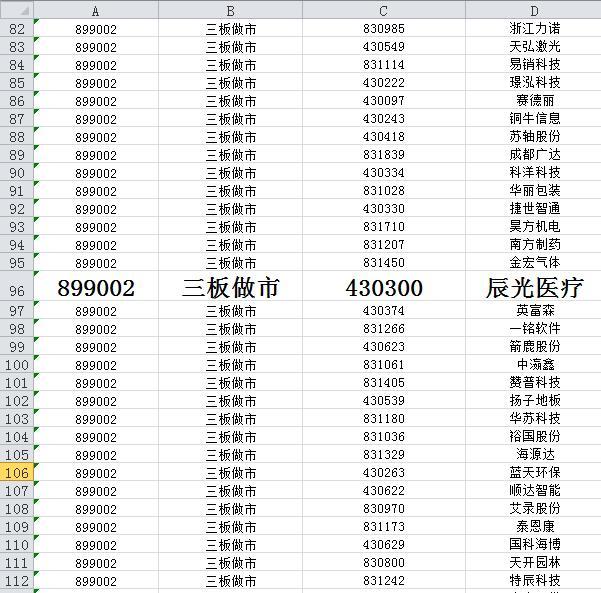Select highlighted row header 106
The width and height of the screenshot is (601, 593).
pos(16,472)
